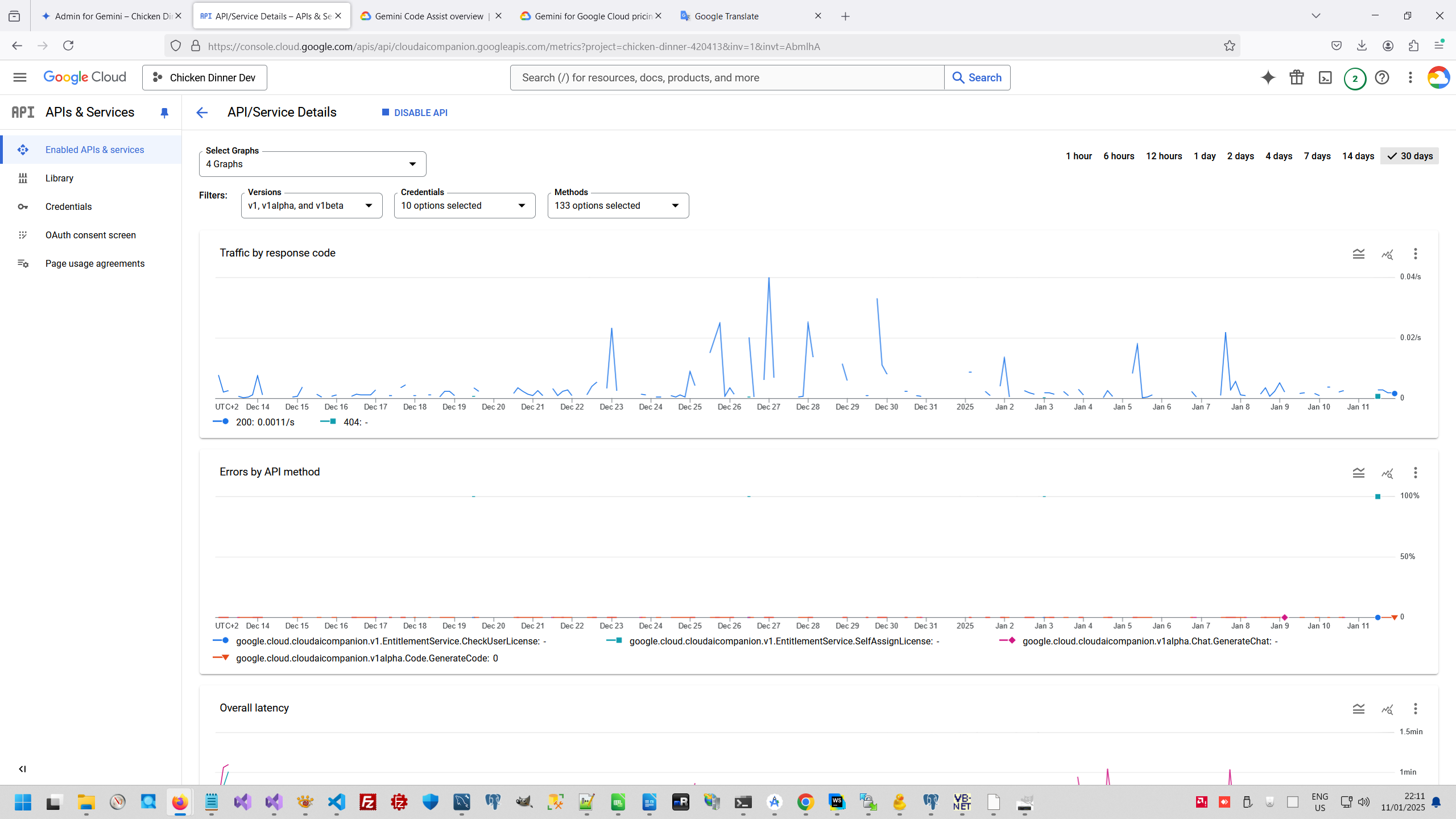This screenshot has width=1456, height=819.
Task: Open the Methods filter dropdown
Action: [618, 206]
